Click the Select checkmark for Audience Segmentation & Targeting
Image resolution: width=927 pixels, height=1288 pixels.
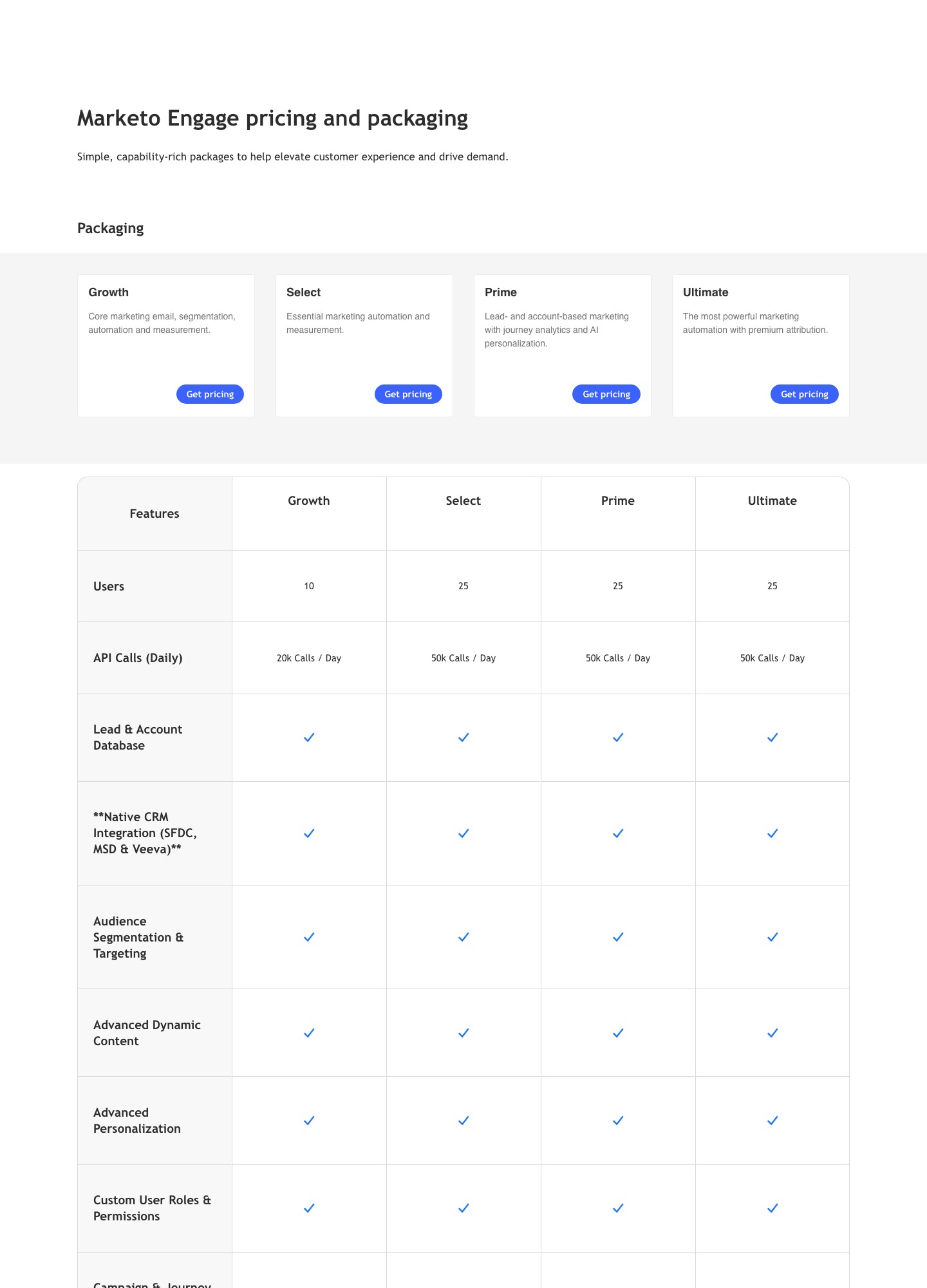click(464, 937)
